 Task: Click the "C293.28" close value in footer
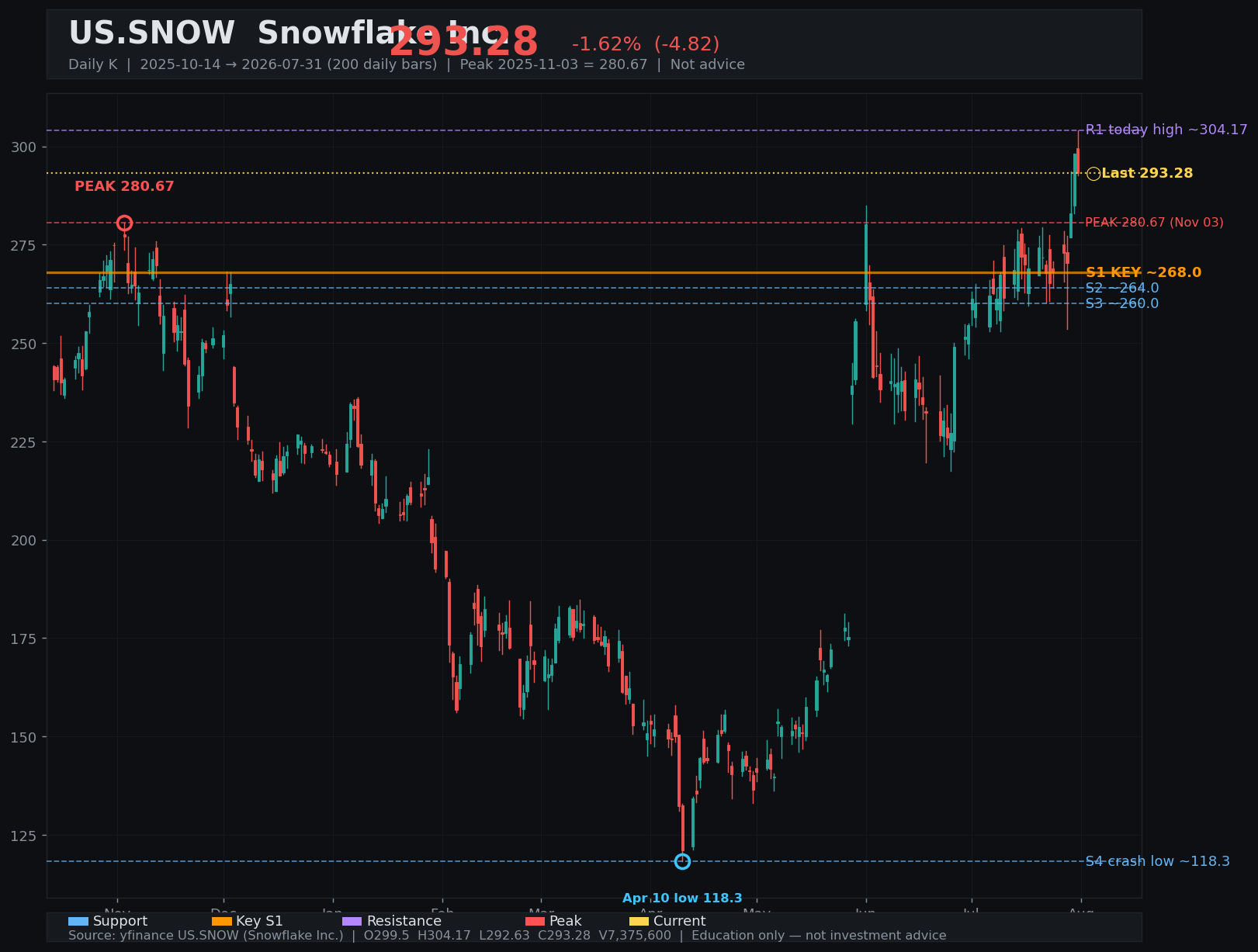[x=565, y=936]
